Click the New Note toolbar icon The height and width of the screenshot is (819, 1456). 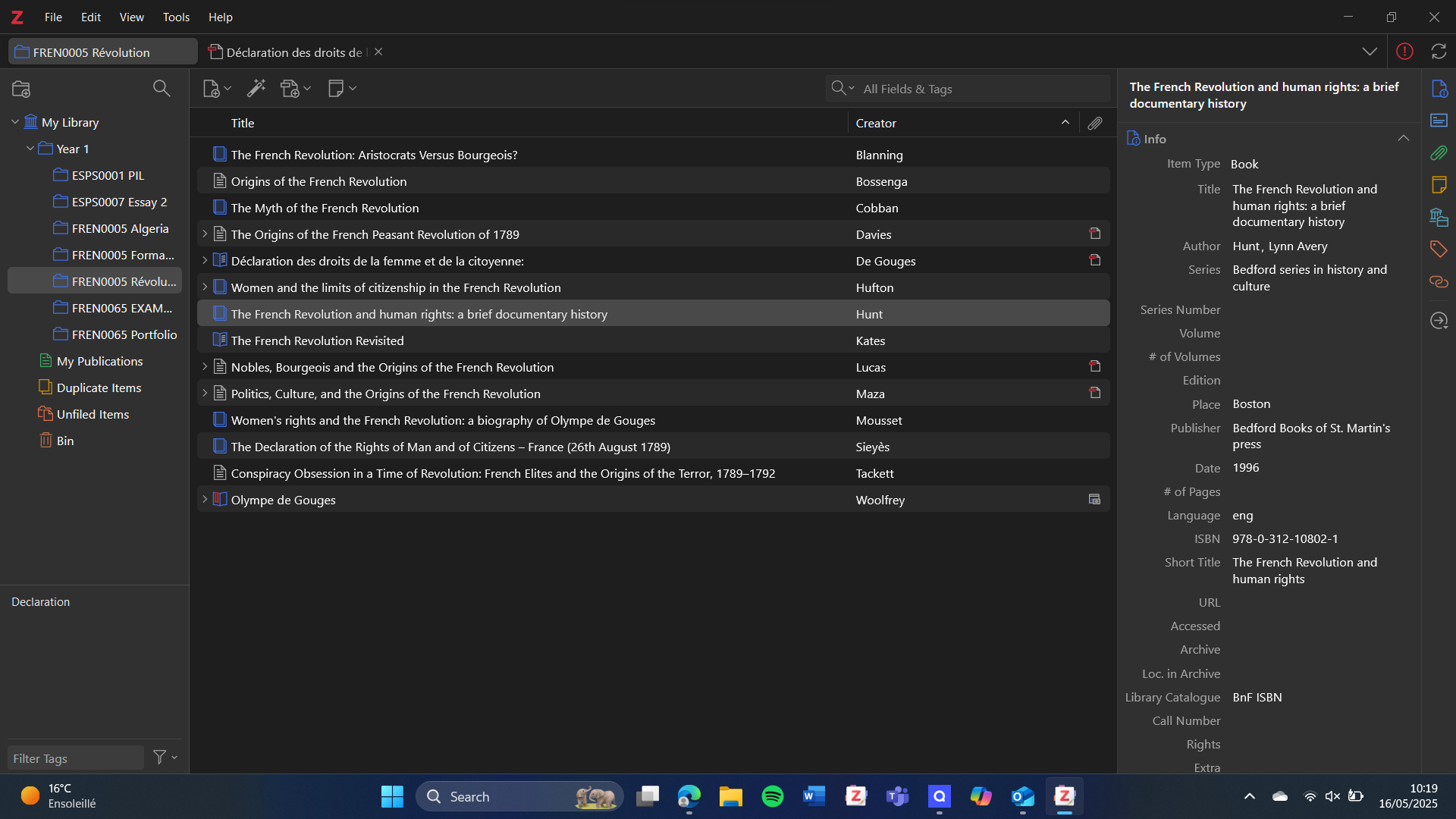336,89
